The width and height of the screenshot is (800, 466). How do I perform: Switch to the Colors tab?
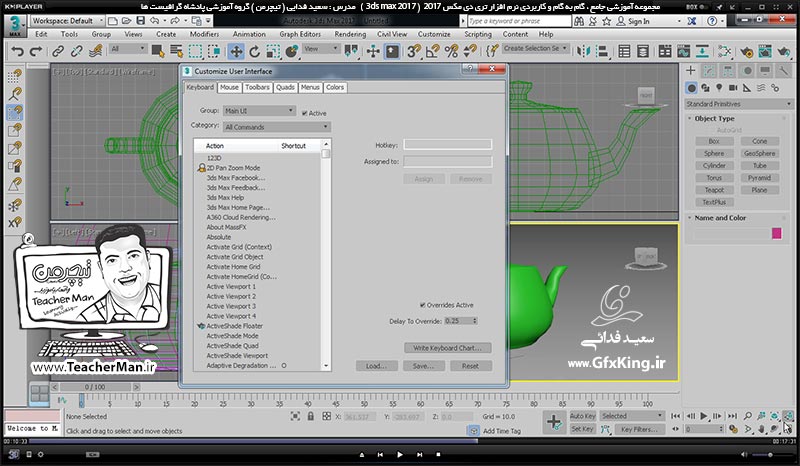[335, 87]
